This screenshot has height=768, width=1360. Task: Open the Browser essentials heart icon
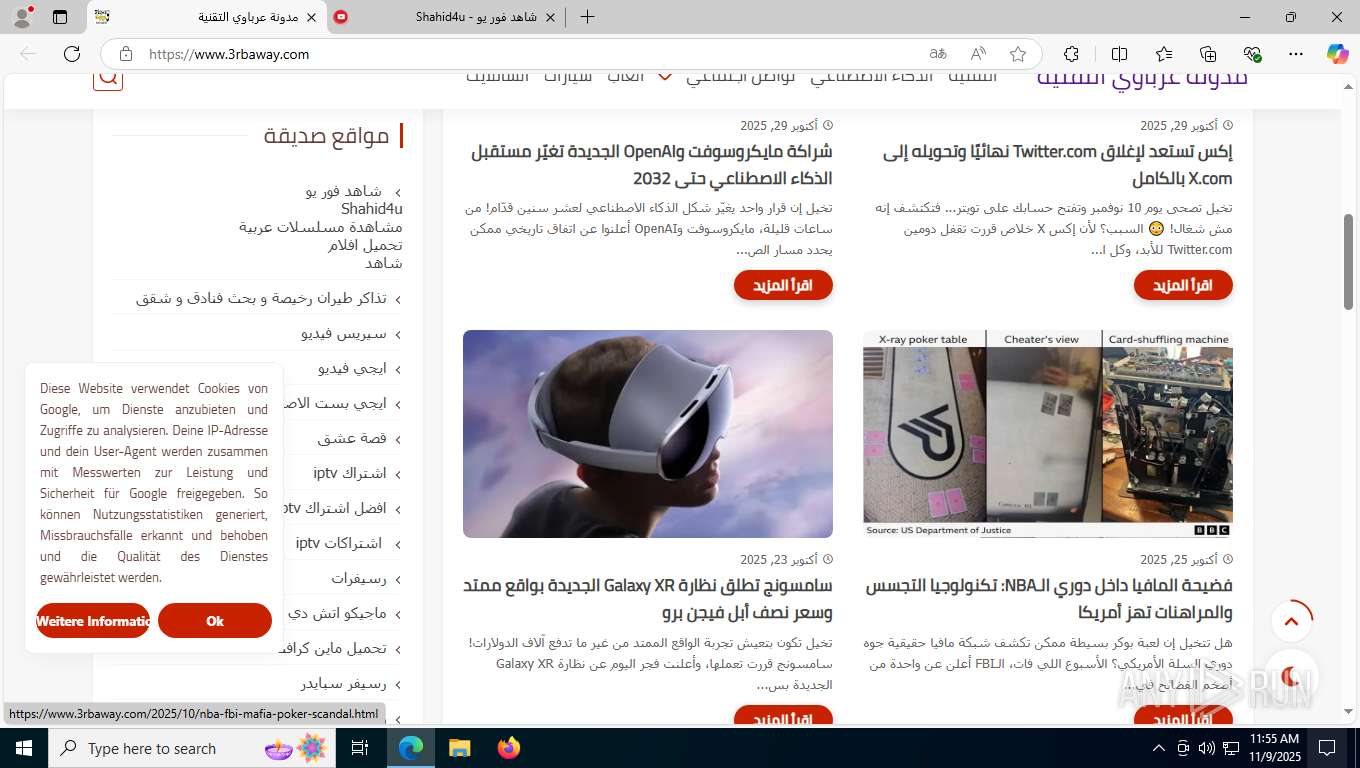point(1252,54)
